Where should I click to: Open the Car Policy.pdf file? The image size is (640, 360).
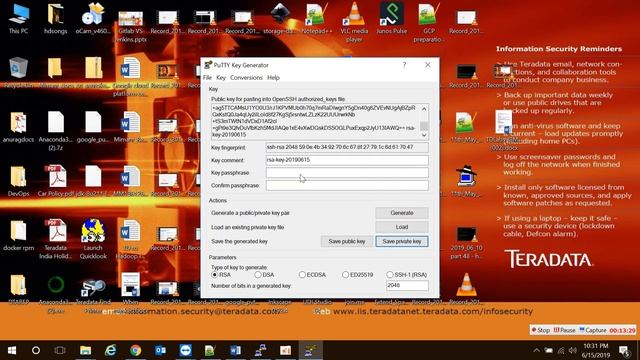coord(56,181)
